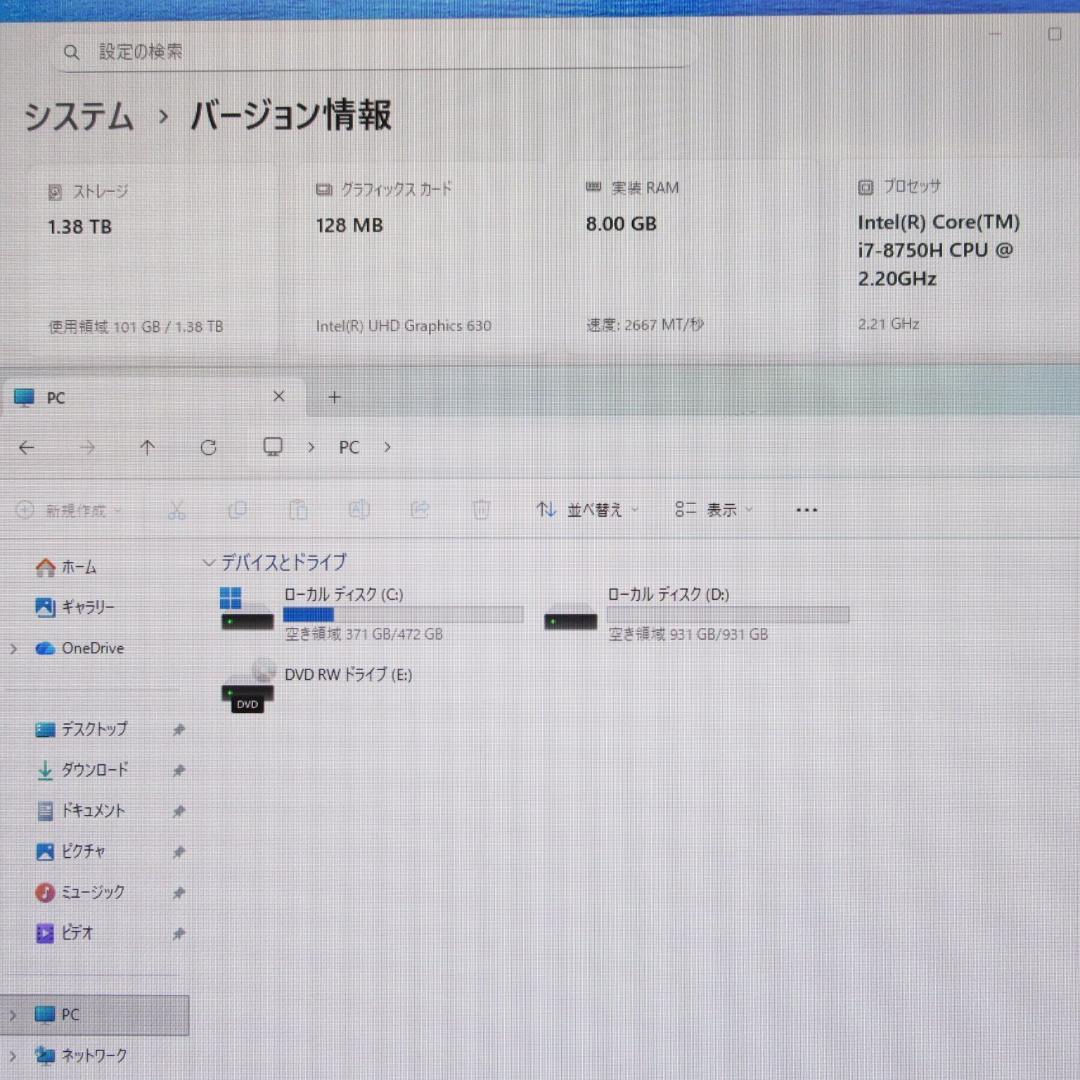This screenshot has height=1080, width=1080.
Task: Expand the OneDrive tree item
Action: coord(13,648)
